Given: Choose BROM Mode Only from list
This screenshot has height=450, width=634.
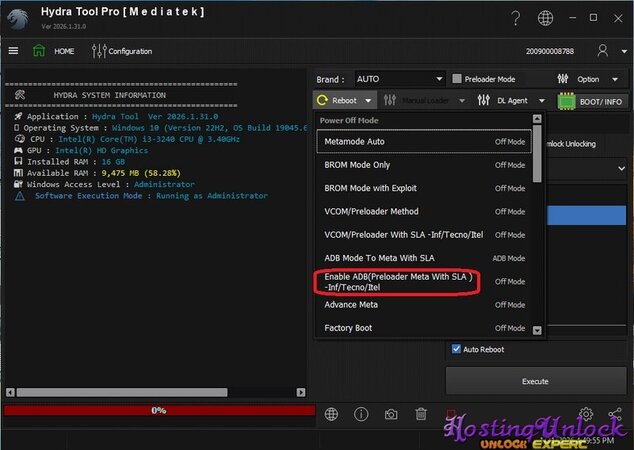Looking at the screenshot, I should point(357,164).
